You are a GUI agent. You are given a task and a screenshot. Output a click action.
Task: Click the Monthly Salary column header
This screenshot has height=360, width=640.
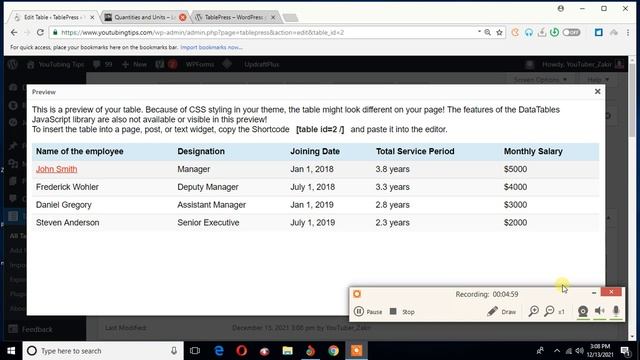pyautogui.click(x=533, y=151)
